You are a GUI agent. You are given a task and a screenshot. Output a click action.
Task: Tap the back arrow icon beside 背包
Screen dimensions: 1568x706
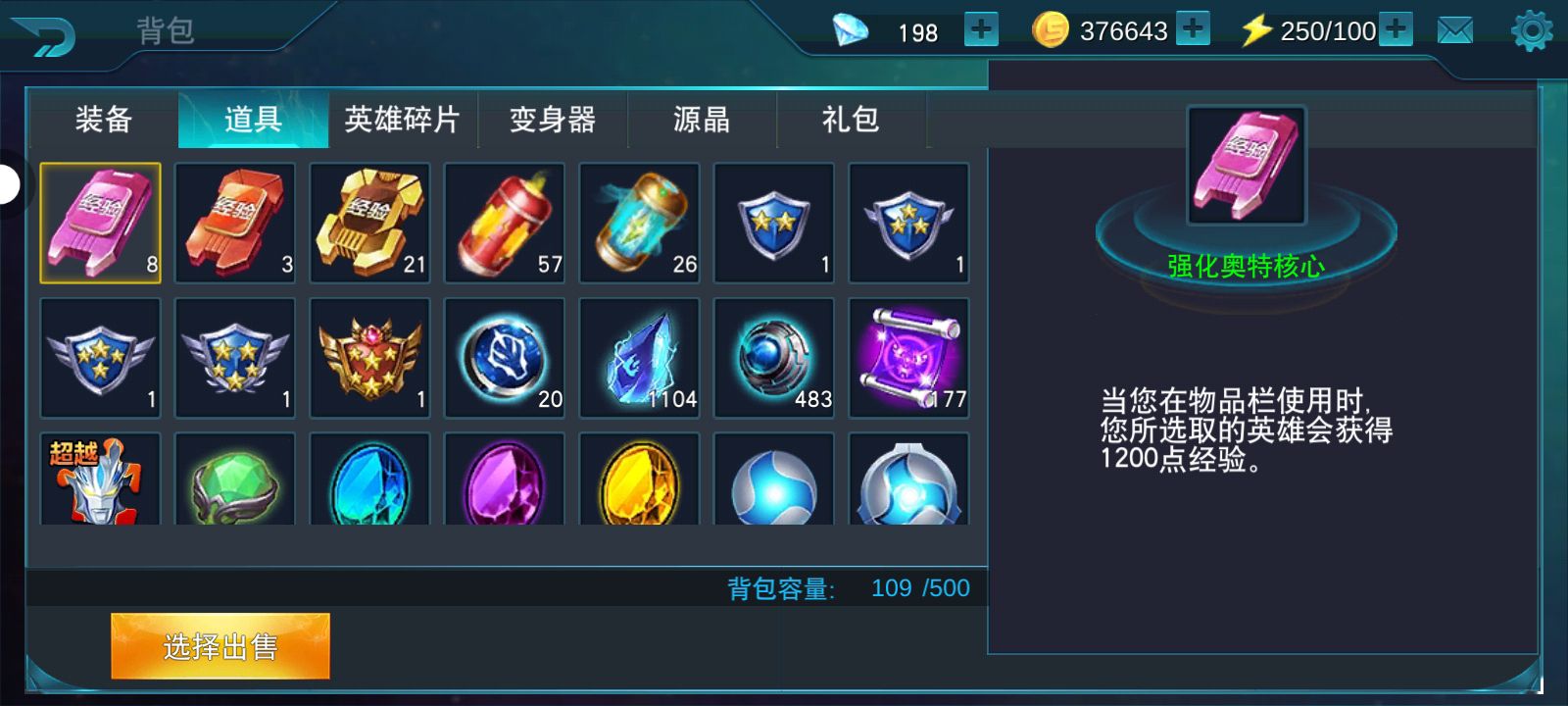pyautogui.click(x=42, y=34)
